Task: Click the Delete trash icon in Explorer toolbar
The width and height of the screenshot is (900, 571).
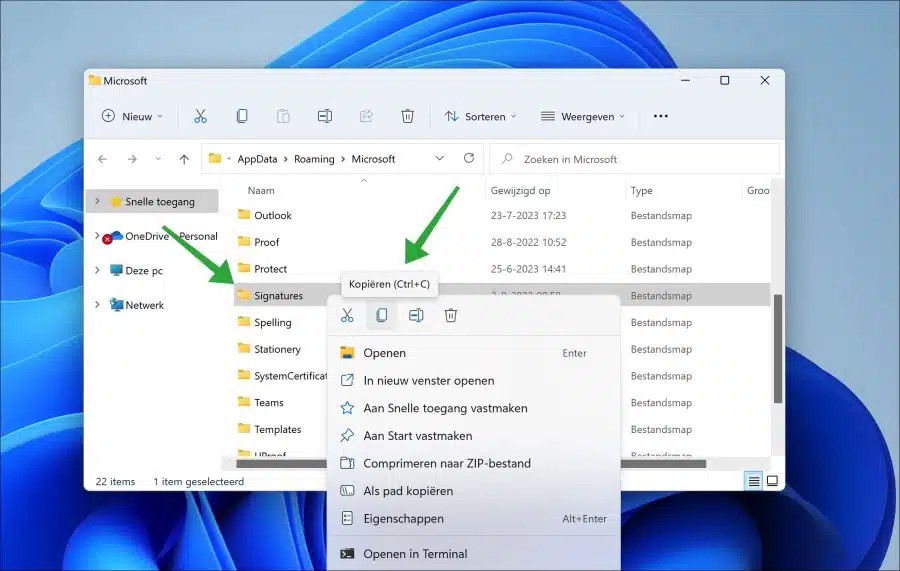Action: coord(408,116)
